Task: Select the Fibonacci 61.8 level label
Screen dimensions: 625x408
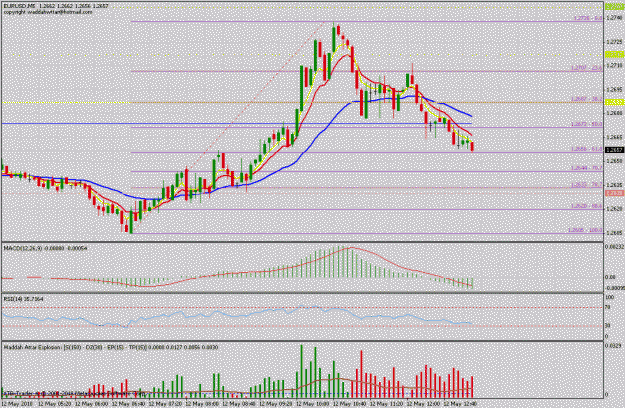Action: click(586, 149)
